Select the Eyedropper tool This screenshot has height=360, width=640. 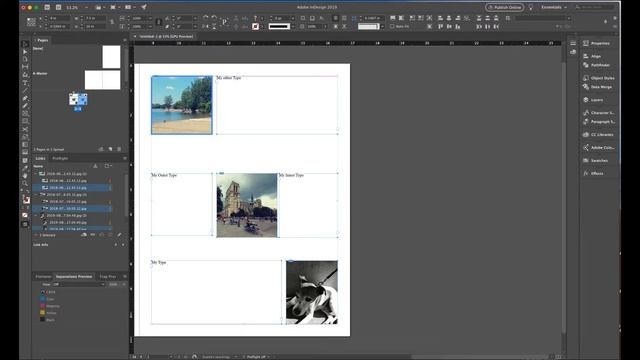click(x=25, y=168)
